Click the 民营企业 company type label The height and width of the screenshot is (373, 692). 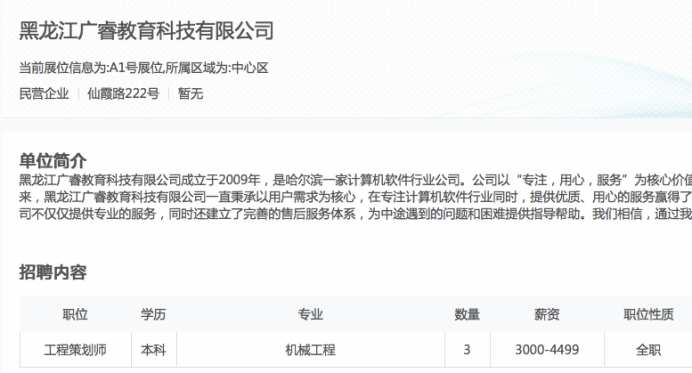click(44, 94)
